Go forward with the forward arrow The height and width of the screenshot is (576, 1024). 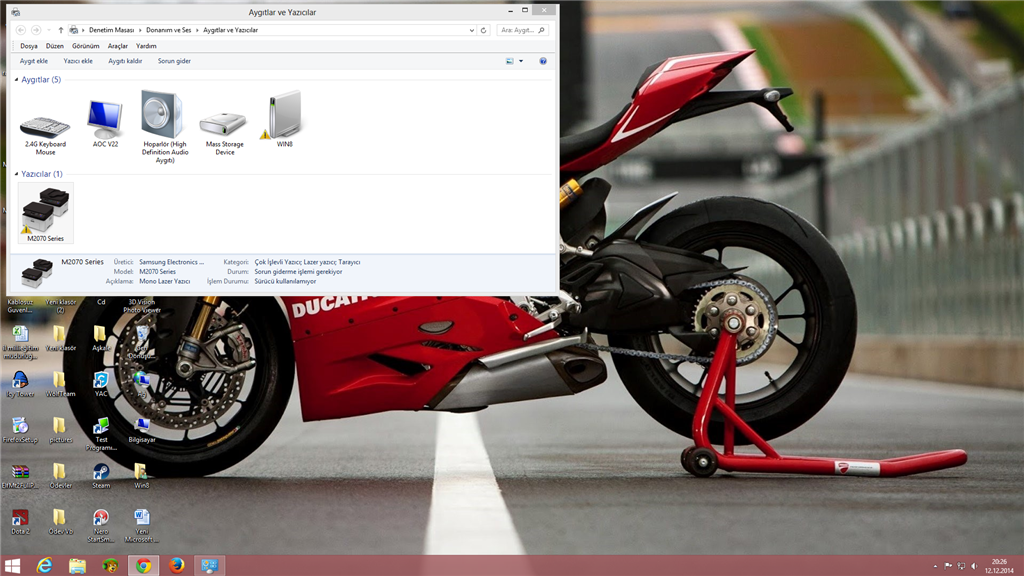click(36, 30)
